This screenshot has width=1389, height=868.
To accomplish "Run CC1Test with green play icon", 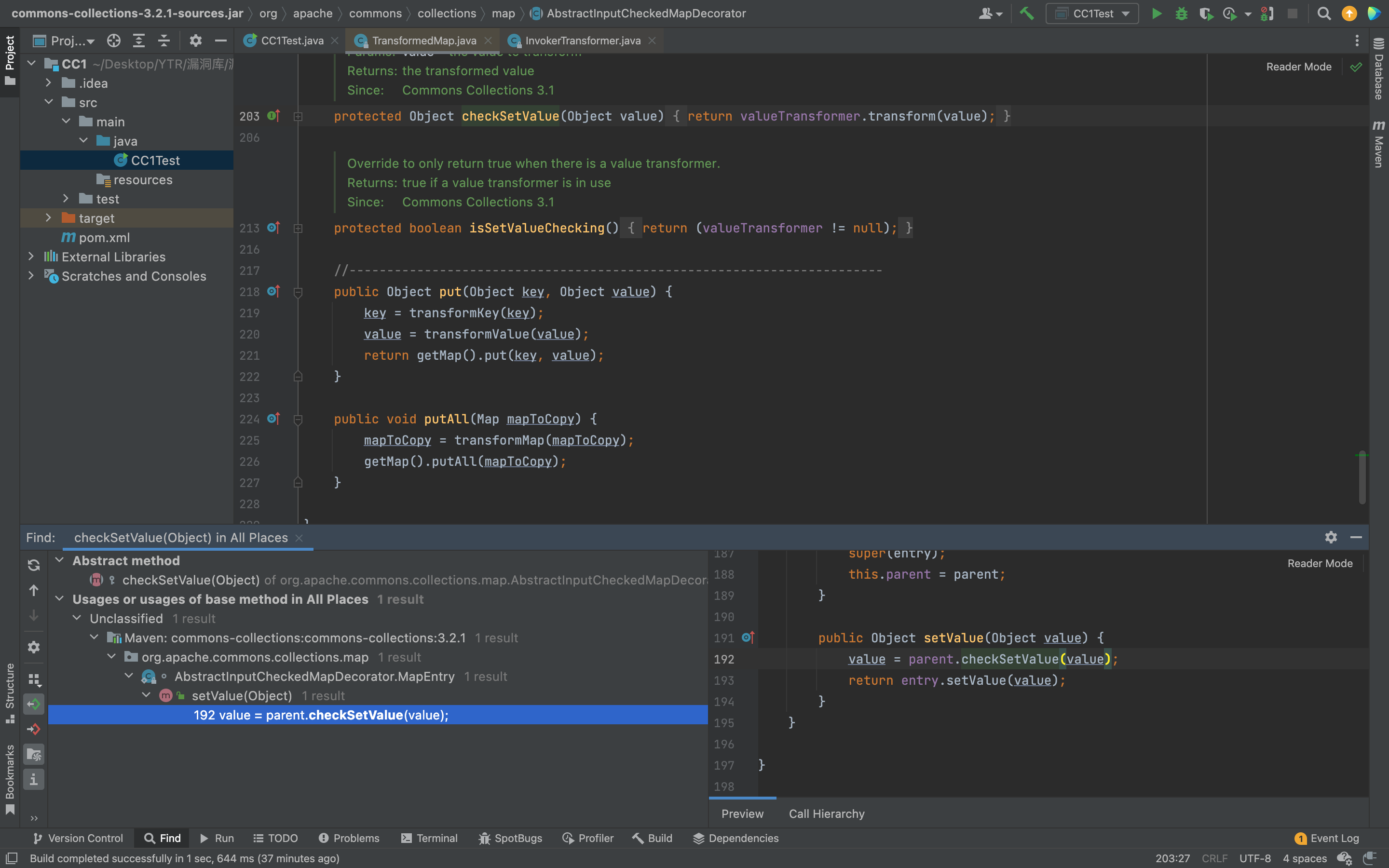I will coord(1157,13).
